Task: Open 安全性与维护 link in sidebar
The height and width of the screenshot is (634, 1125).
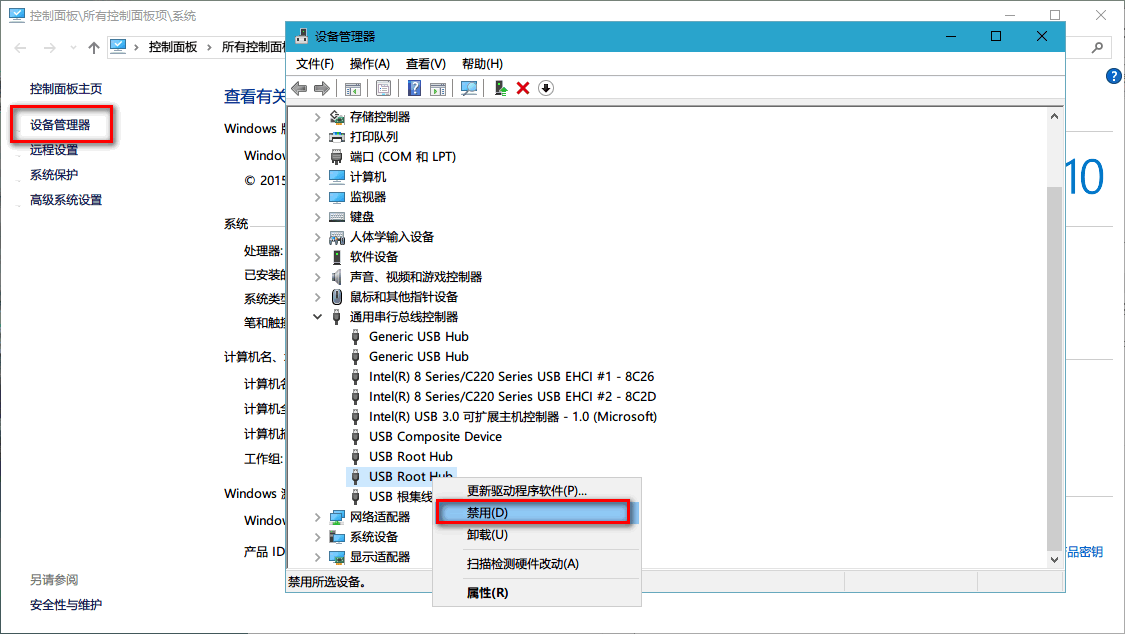Action: click(x=66, y=605)
